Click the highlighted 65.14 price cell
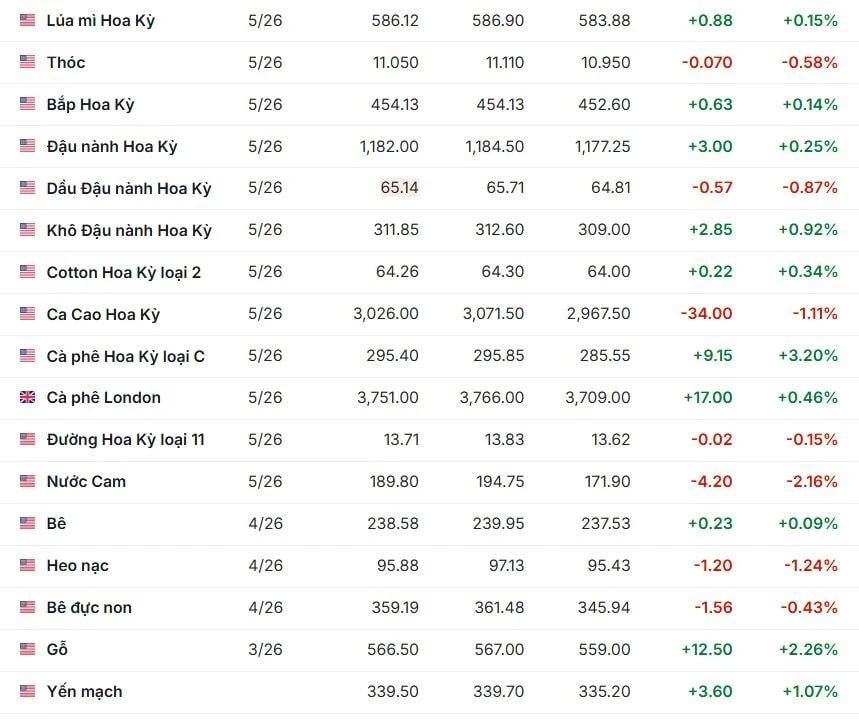 click(399, 188)
